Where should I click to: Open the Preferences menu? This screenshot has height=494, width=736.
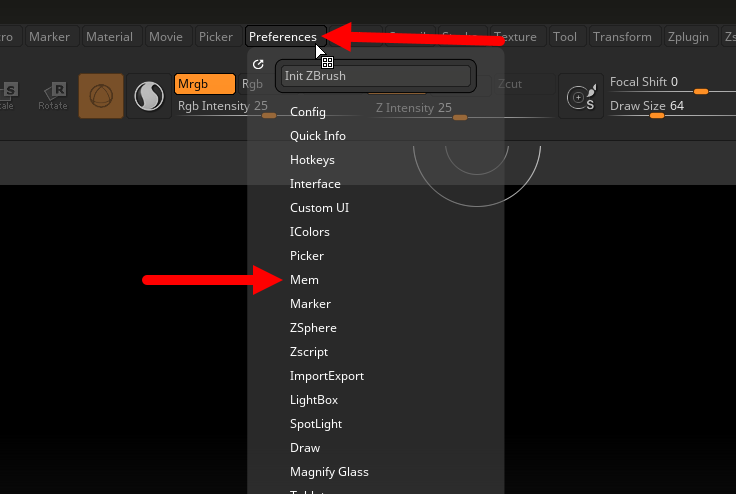tap(285, 37)
